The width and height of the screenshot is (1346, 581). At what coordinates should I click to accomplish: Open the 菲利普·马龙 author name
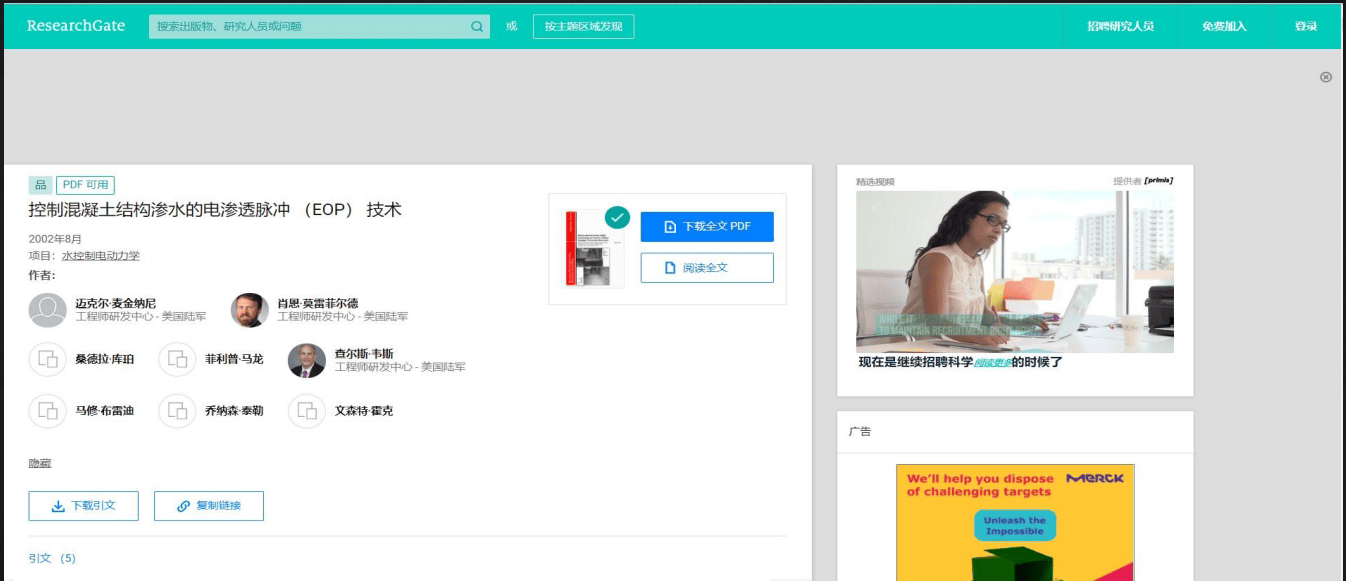click(x=234, y=359)
